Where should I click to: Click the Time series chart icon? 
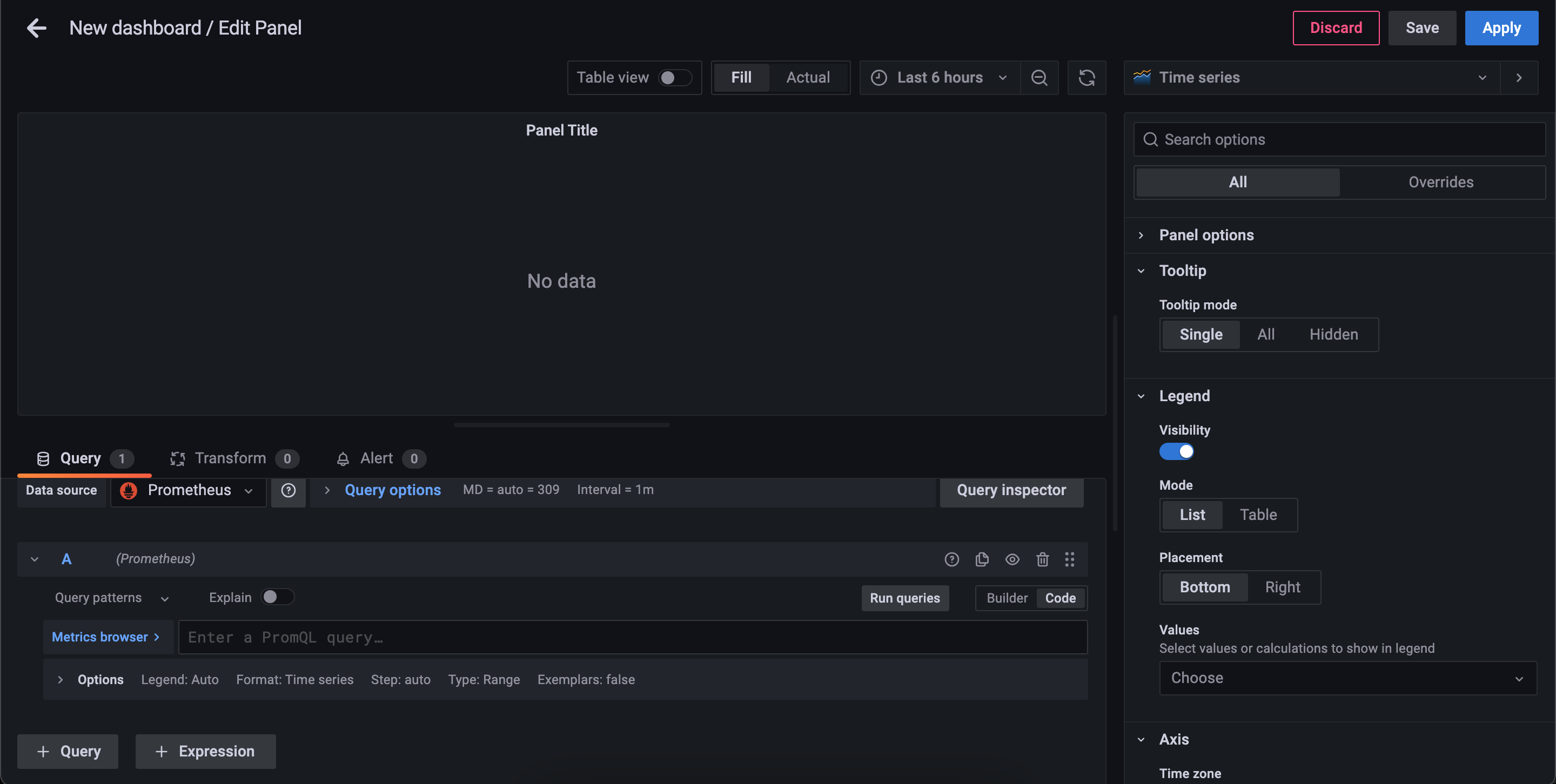click(1142, 77)
